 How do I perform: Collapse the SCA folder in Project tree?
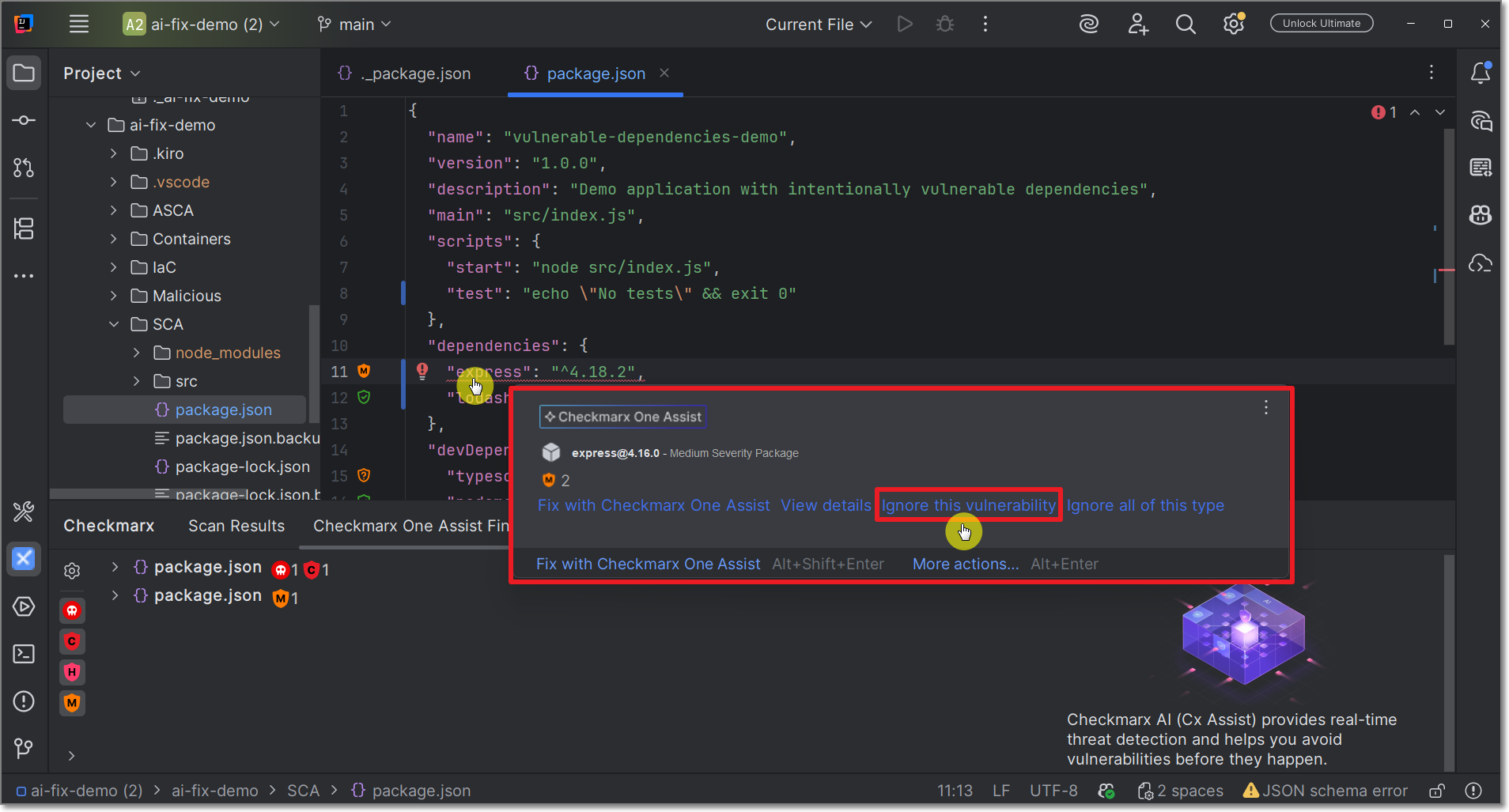115,324
